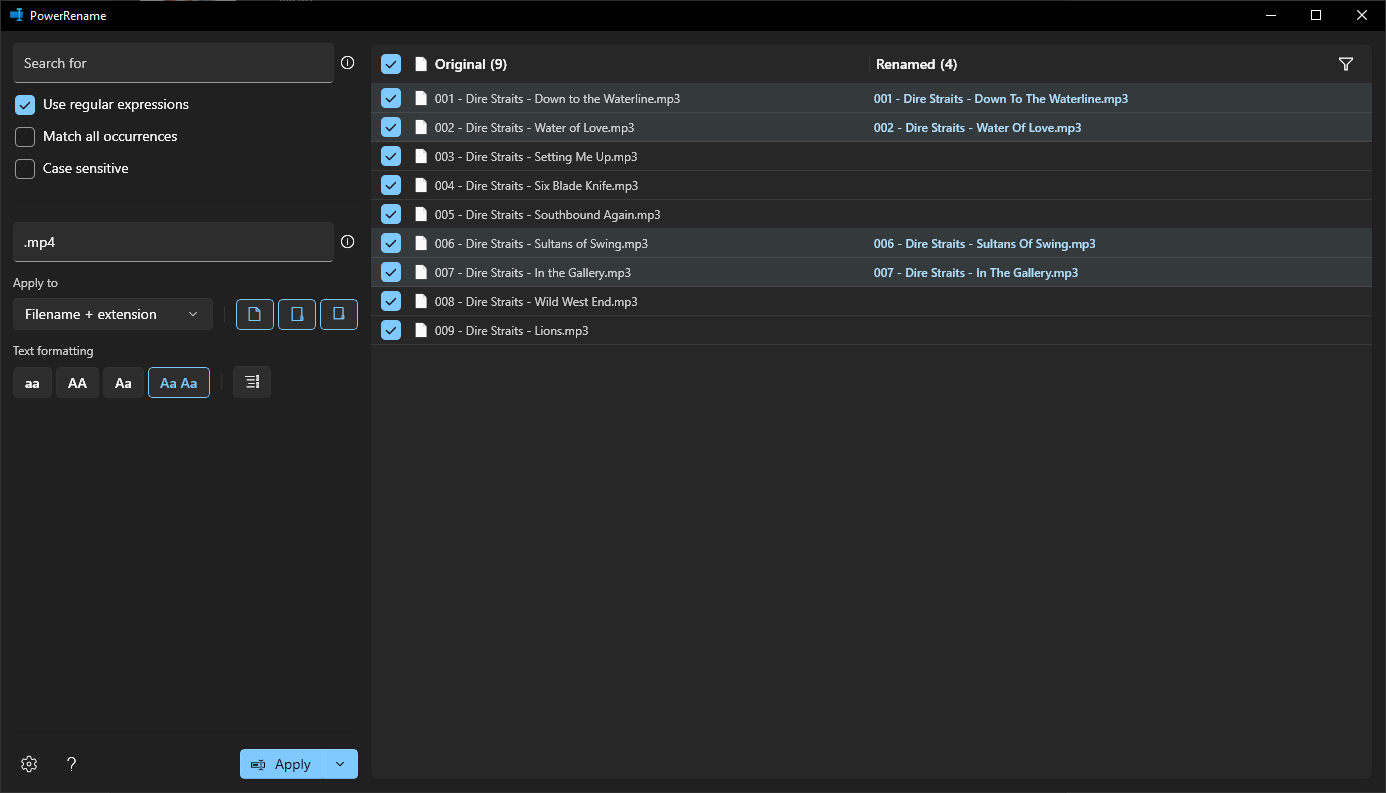Toggle 'Aa Aa' title case formatting
This screenshot has height=793, width=1386.
[179, 383]
